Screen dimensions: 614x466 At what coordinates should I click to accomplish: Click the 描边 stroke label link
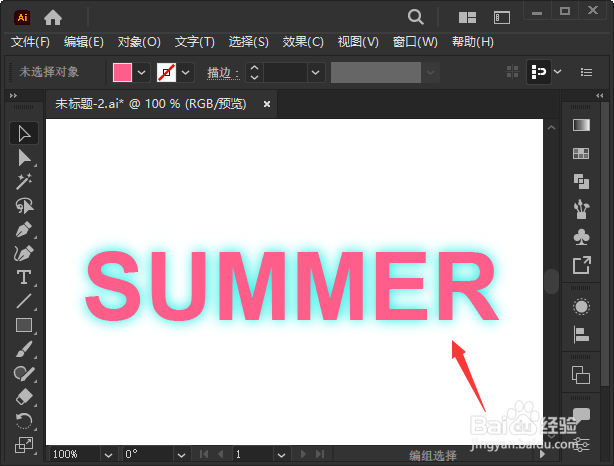pyautogui.click(x=223, y=73)
